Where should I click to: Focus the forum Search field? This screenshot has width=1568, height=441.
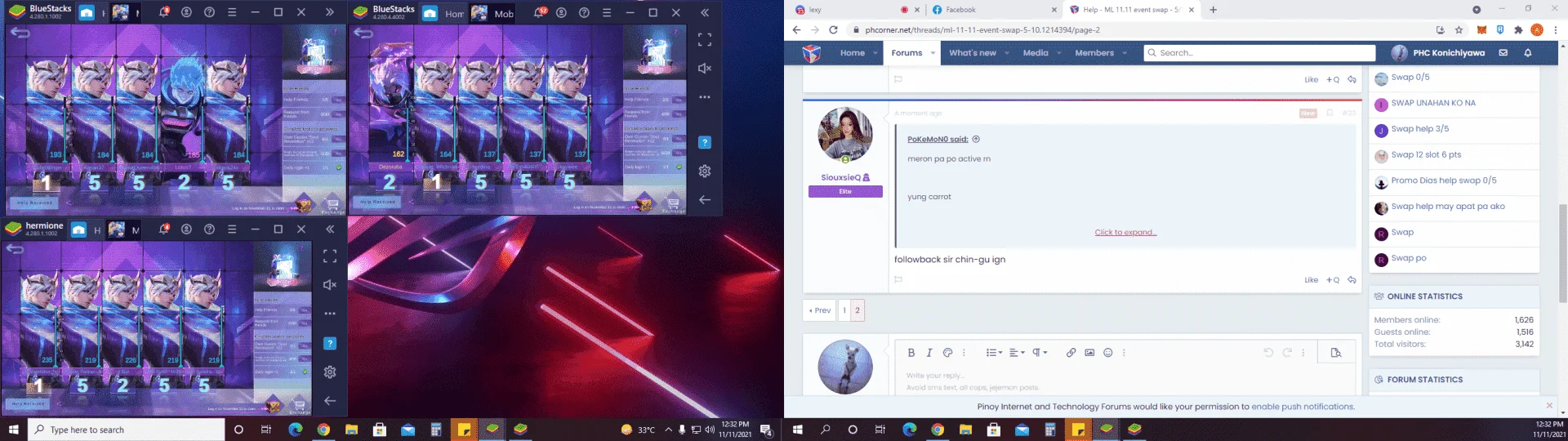(1258, 53)
